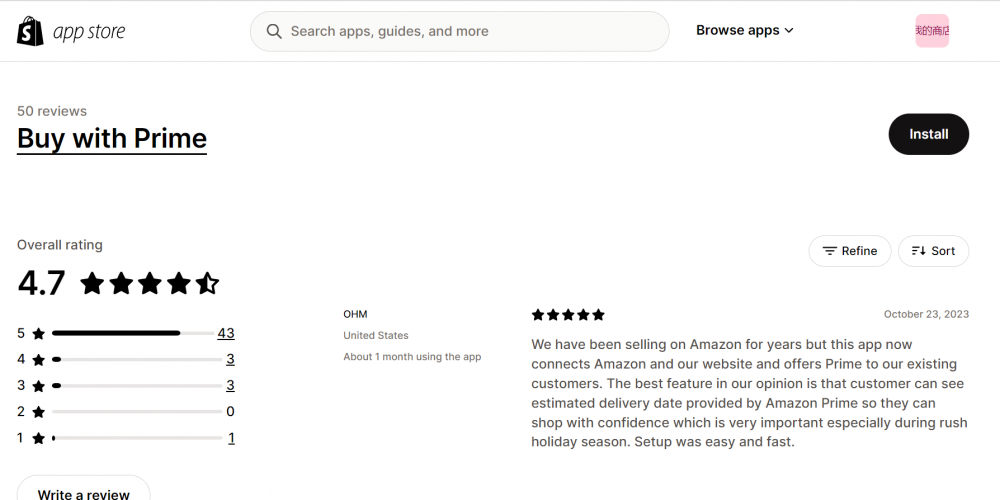The image size is (1000, 500).
Task: Click the Sort arrows icon
Action: tap(918, 251)
